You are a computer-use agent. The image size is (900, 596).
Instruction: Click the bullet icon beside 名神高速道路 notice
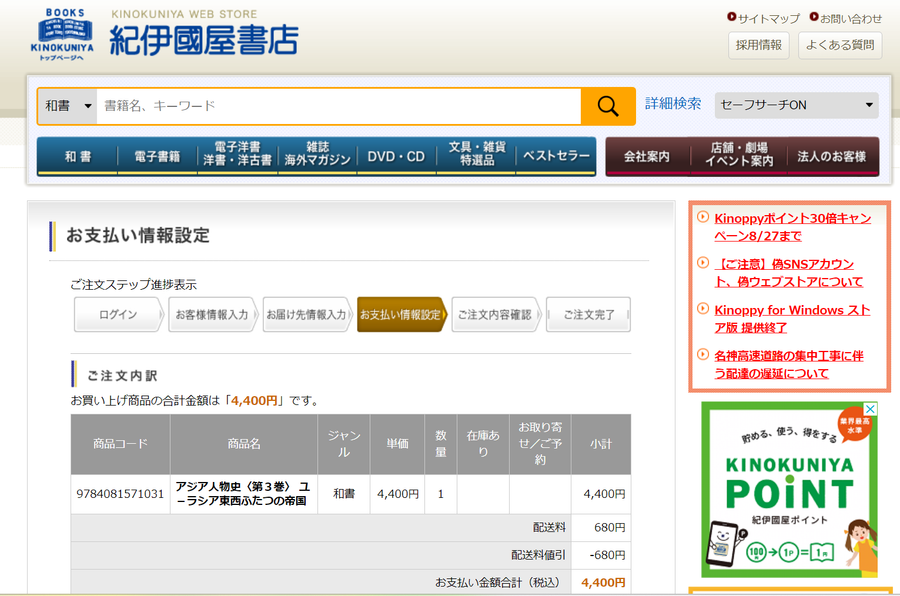pos(703,355)
